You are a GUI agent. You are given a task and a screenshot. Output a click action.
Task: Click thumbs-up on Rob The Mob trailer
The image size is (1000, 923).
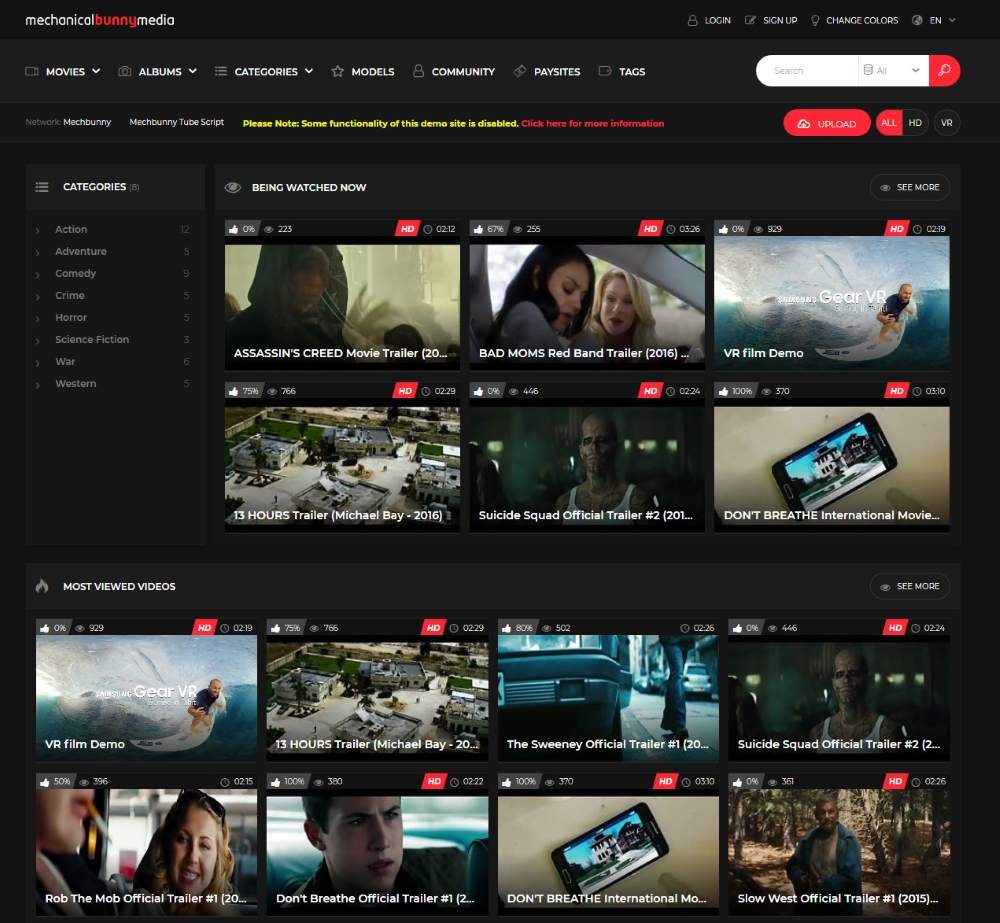(x=44, y=782)
